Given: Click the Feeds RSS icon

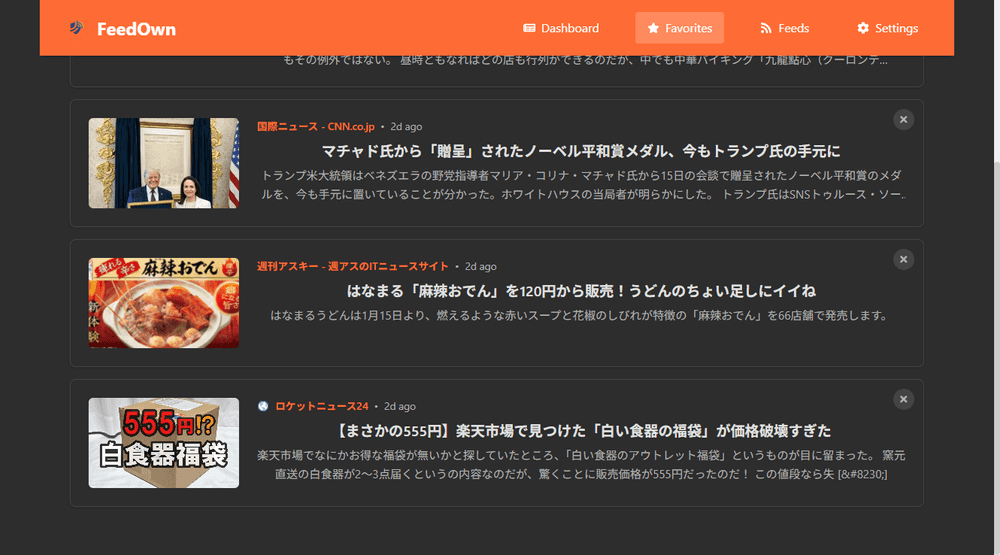Looking at the screenshot, I should pyautogui.click(x=766, y=28).
